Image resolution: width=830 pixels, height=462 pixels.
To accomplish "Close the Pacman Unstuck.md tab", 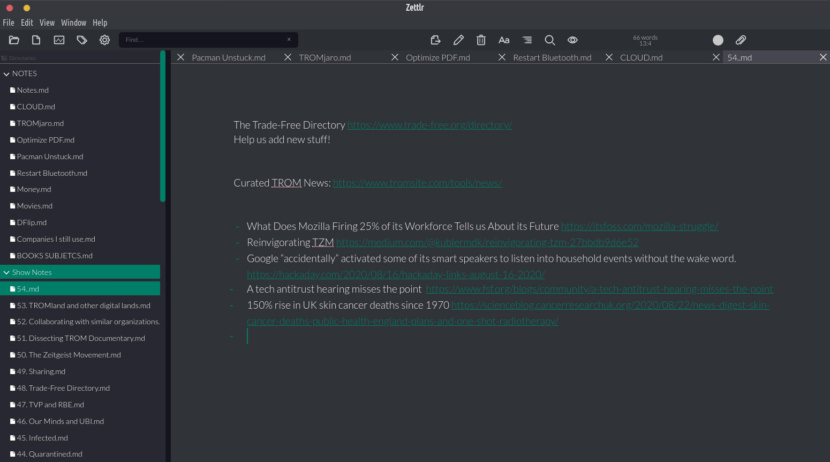I will click(181, 58).
